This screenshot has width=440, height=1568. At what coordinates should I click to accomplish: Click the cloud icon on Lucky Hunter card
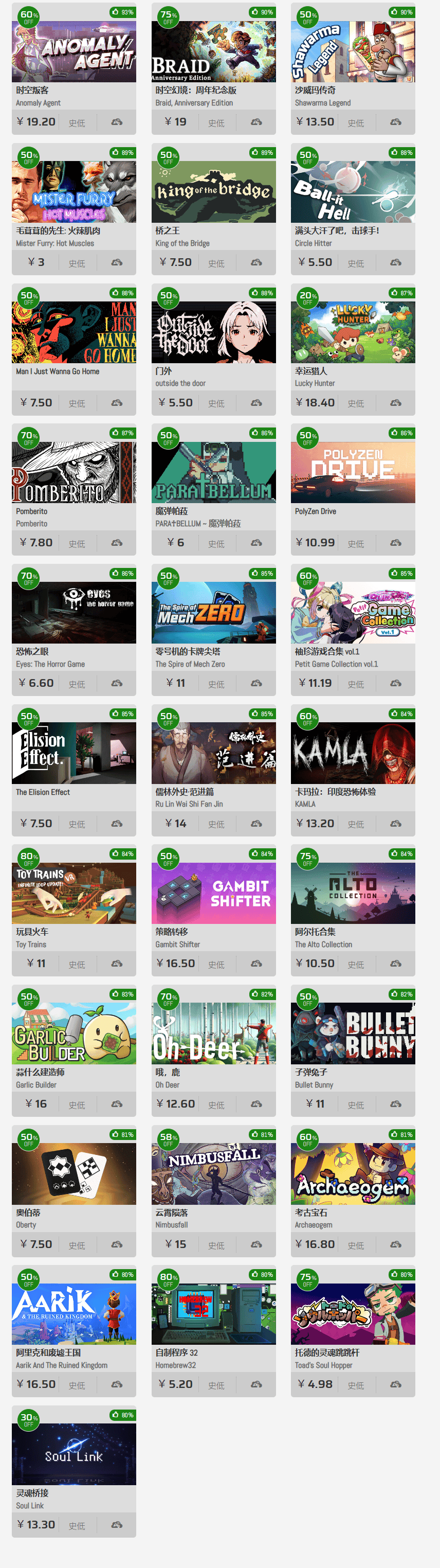(x=396, y=403)
